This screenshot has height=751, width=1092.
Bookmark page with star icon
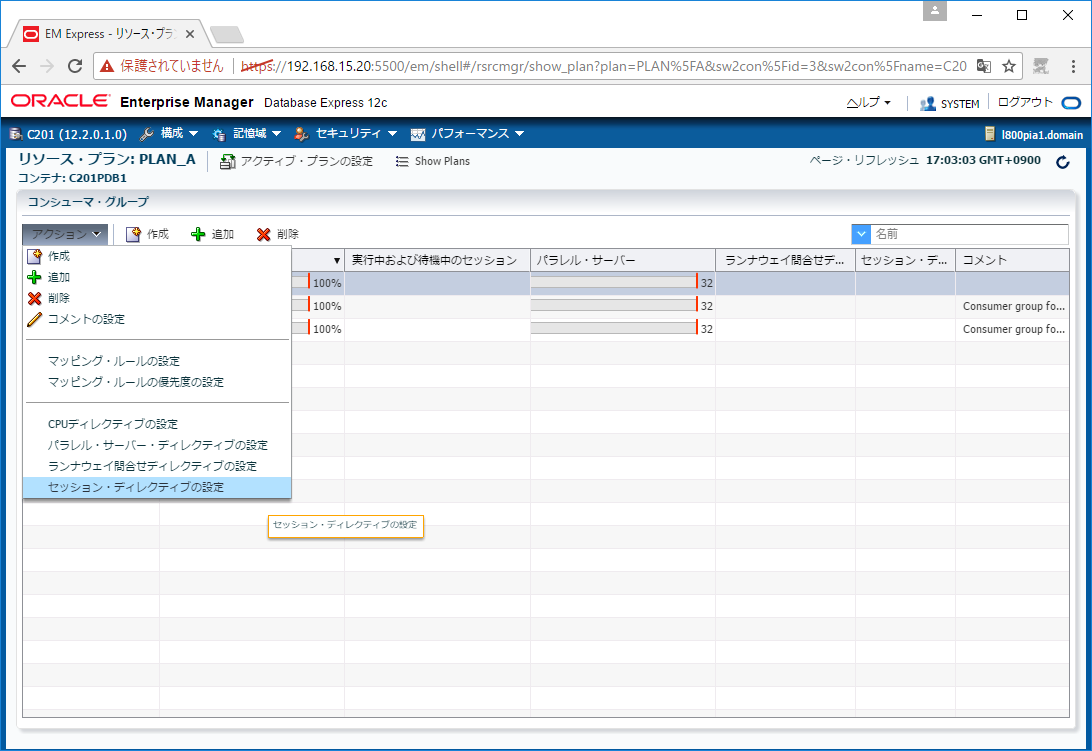1008,66
